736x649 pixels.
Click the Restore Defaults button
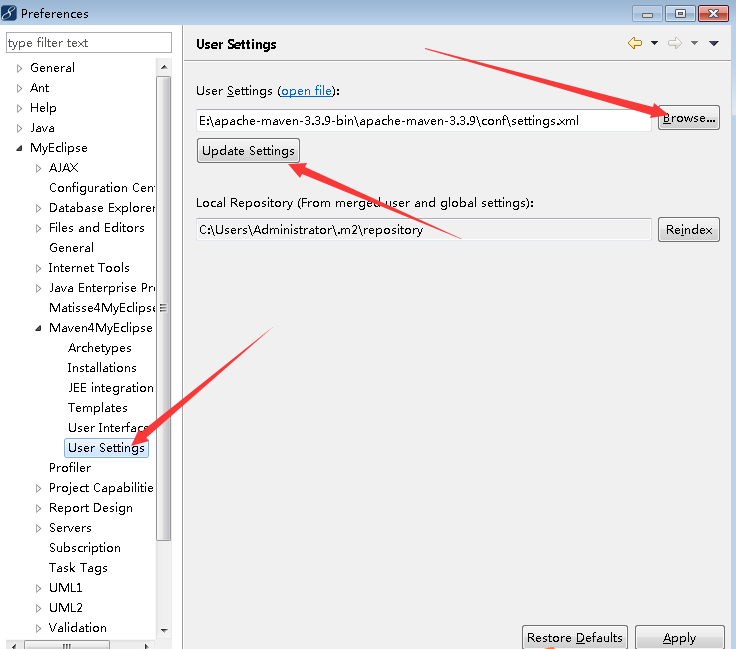tap(575, 637)
